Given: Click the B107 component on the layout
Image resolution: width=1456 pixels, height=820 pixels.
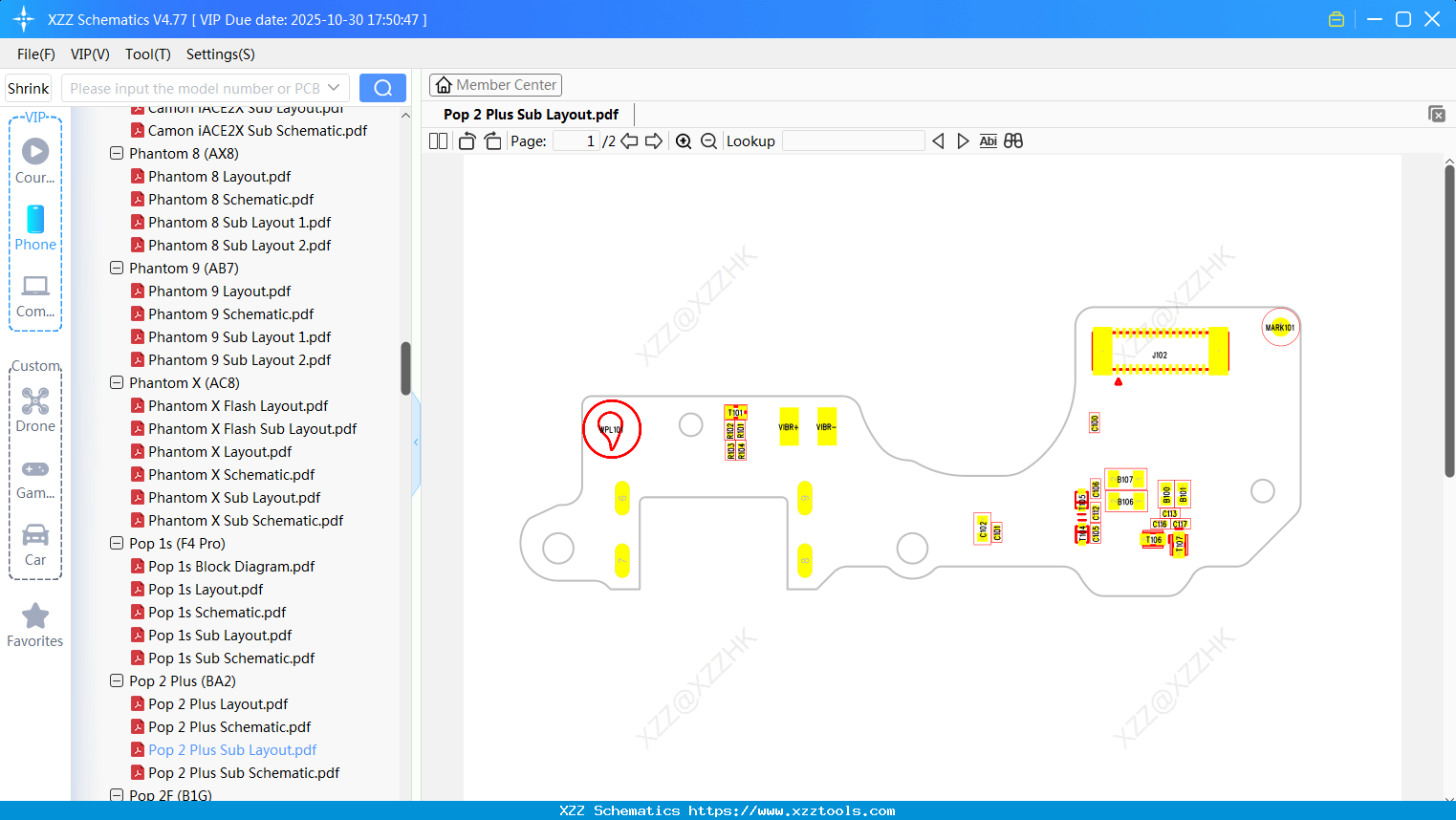Looking at the screenshot, I should tap(1125, 480).
